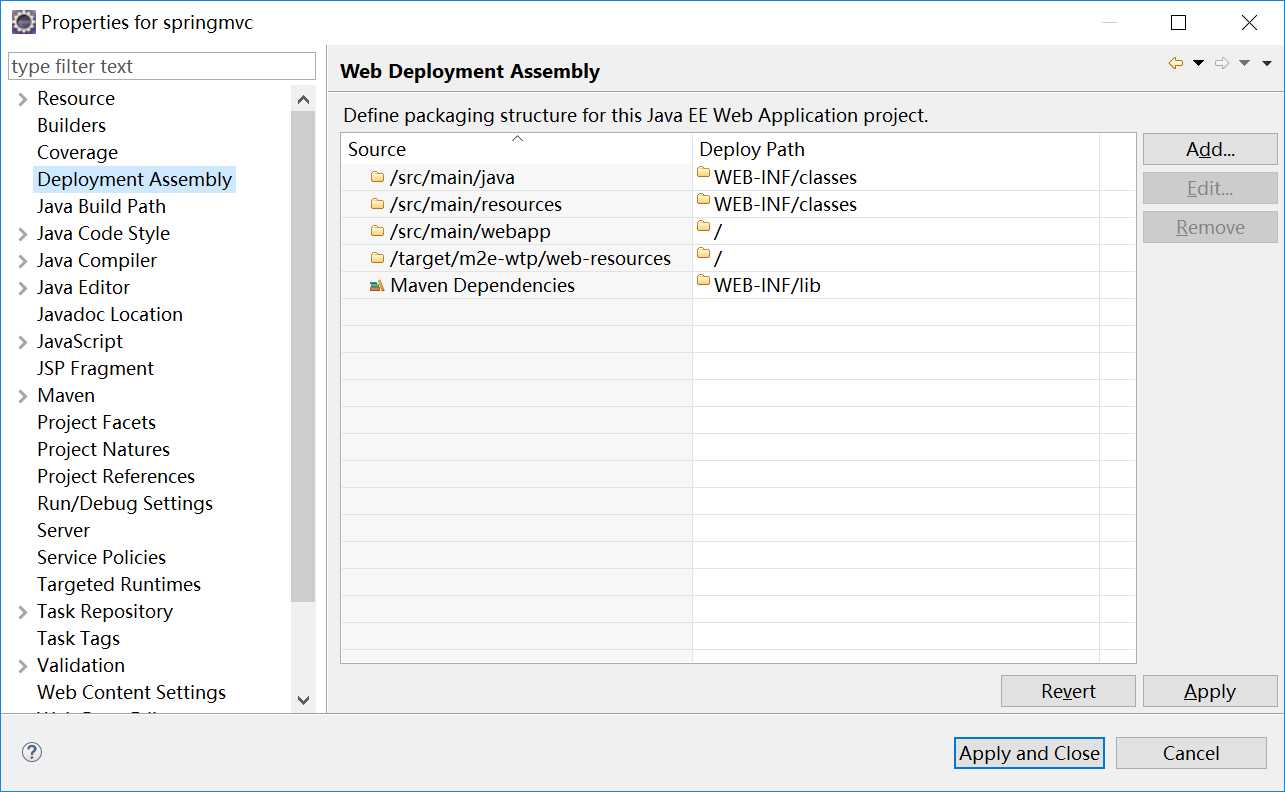The image size is (1285, 792).
Task: Close the Properties for springmvc dialog
Action: click(1249, 22)
